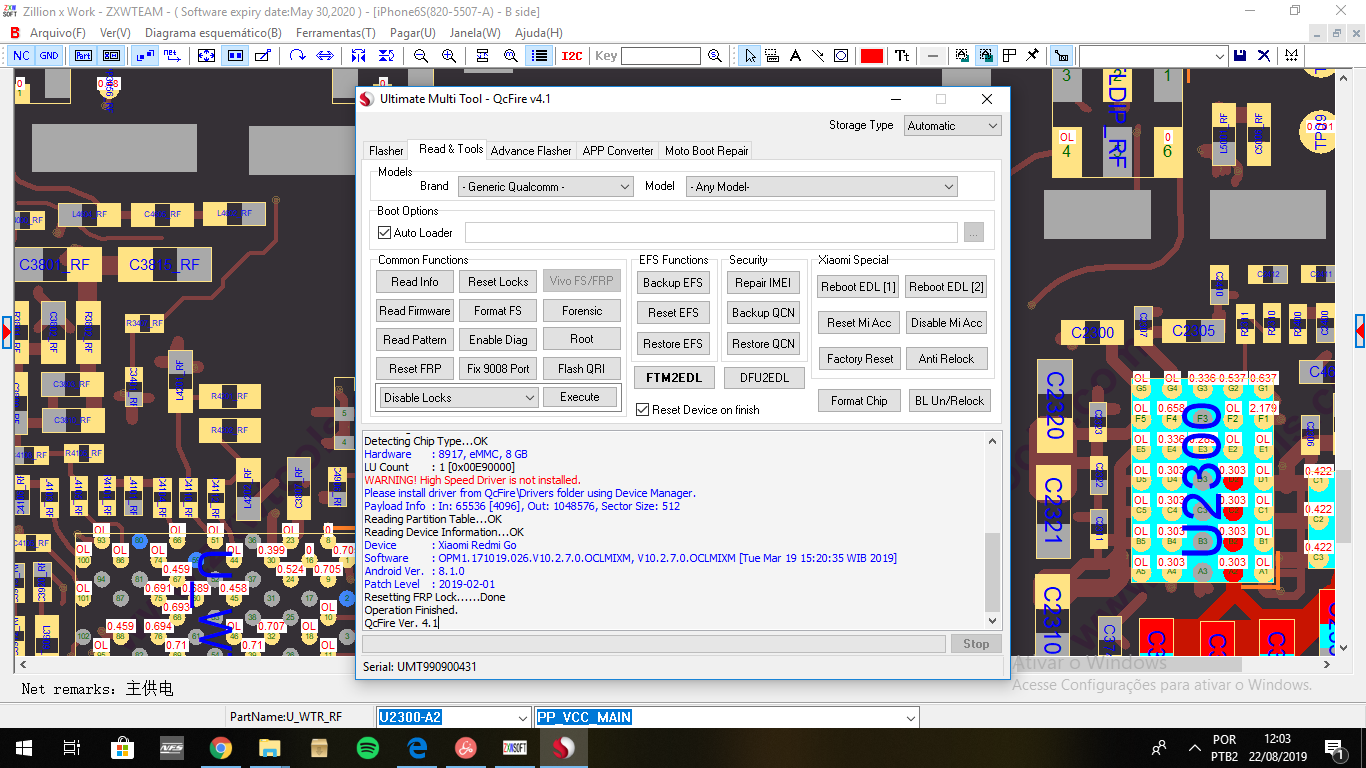The height and width of the screenshot is (768, 1366).
Task: Open the Model Any Model dropdown
Action: (x=822, y=187)
